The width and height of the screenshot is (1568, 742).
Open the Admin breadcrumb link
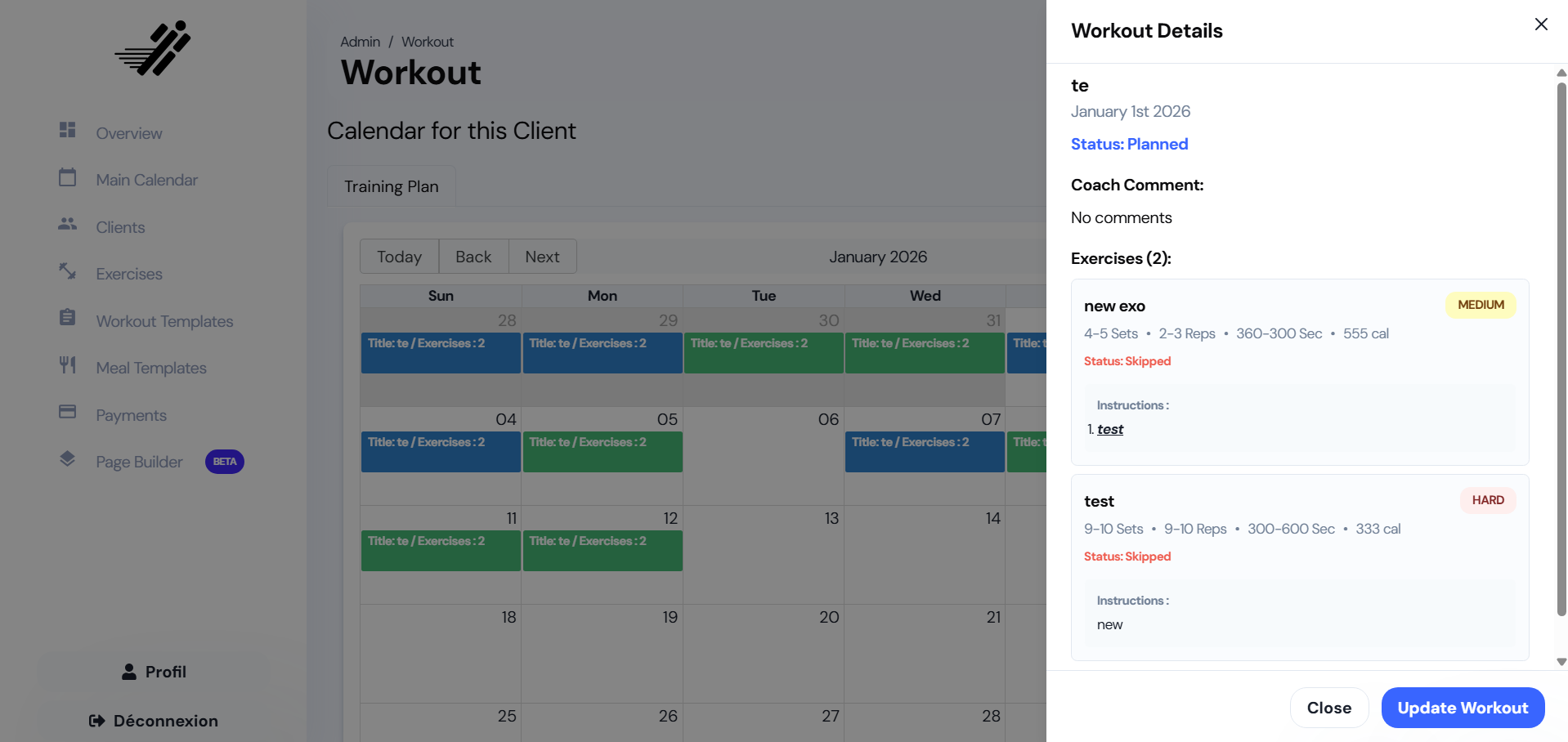pos(360,42)
